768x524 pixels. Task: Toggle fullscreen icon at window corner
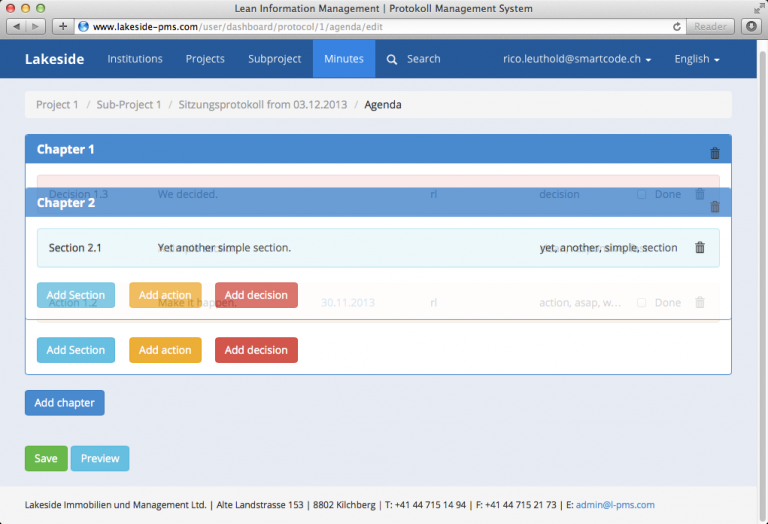[759, 8]
